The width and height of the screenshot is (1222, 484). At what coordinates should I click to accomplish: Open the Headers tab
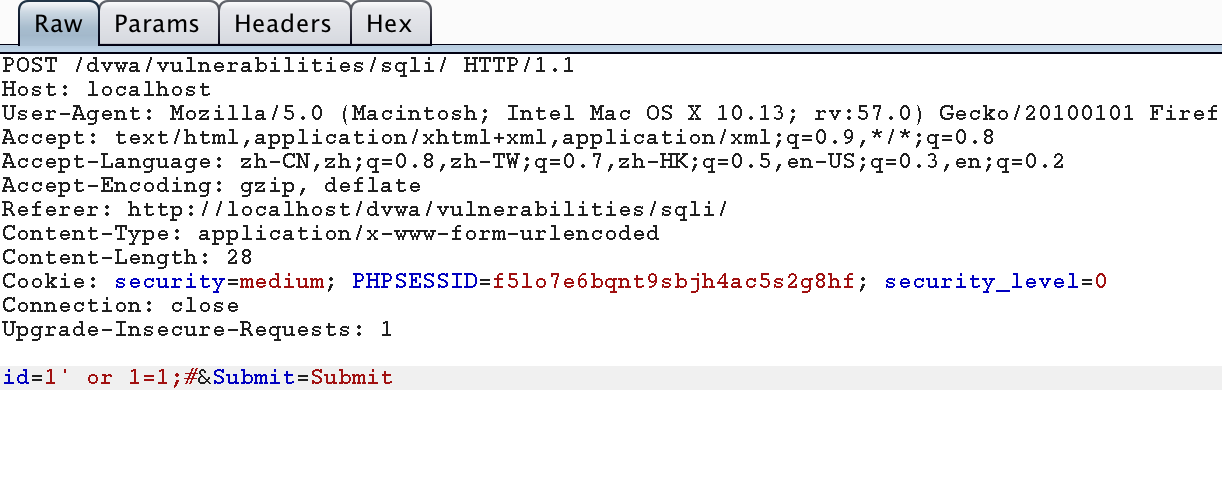point(285,24)
